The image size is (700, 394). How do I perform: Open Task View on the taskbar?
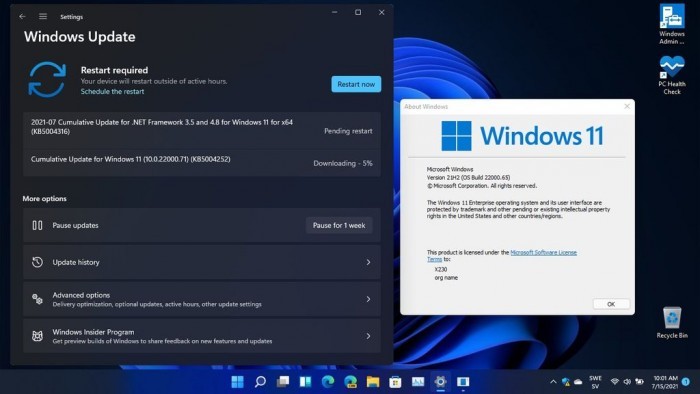tap(283, 382)
